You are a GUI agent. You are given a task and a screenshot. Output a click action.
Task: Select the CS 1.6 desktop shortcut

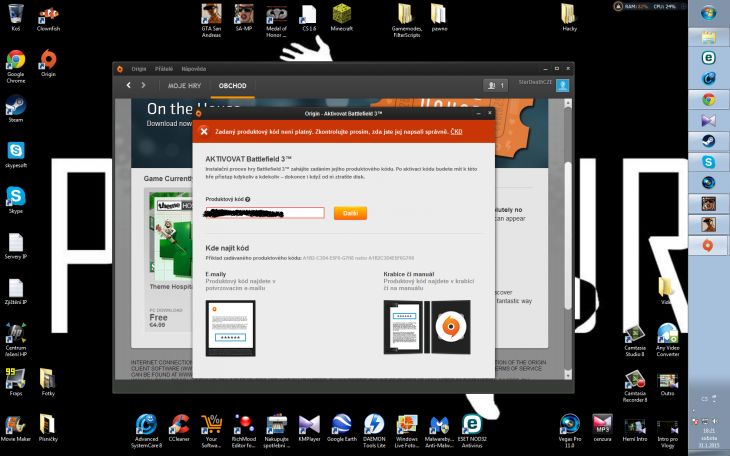coord(309,17)
